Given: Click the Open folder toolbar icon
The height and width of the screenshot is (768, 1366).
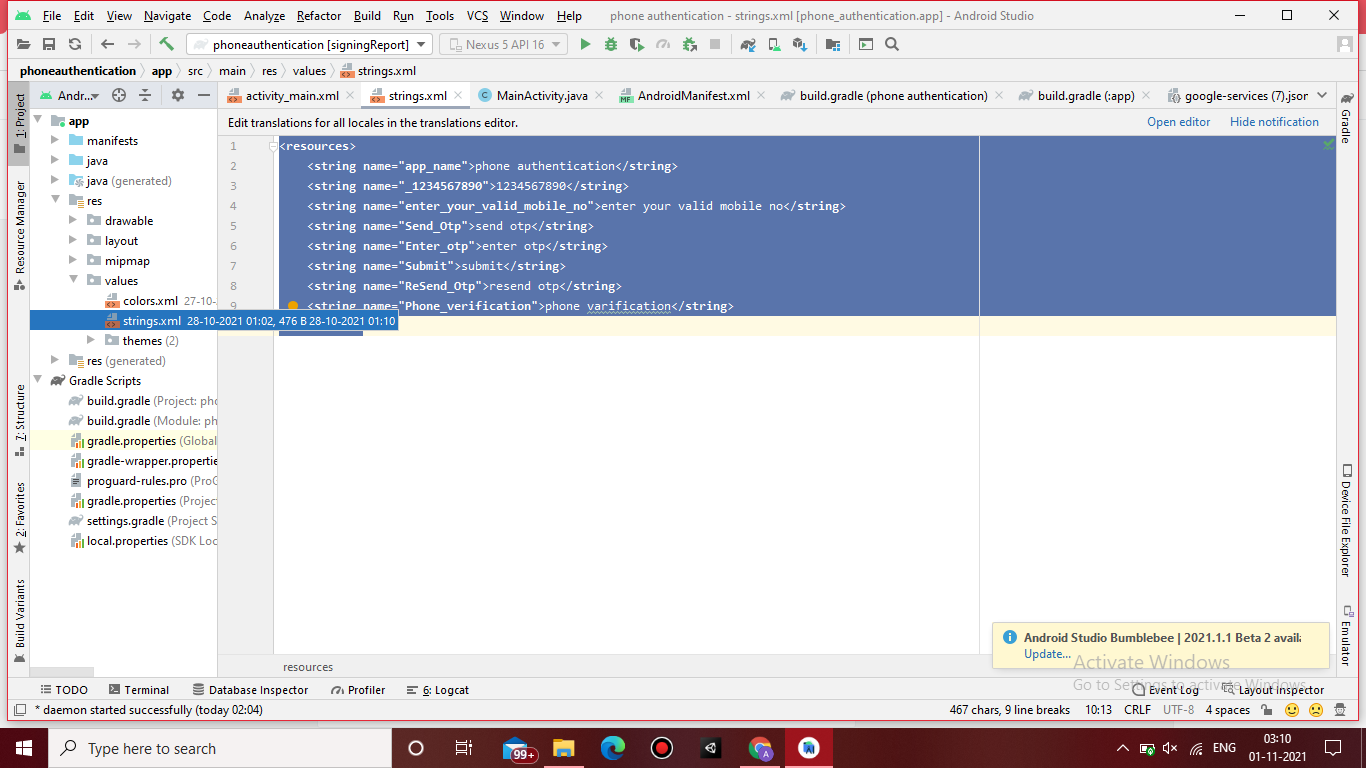Looking at the screenshot, I should click(x=23, y=44).
